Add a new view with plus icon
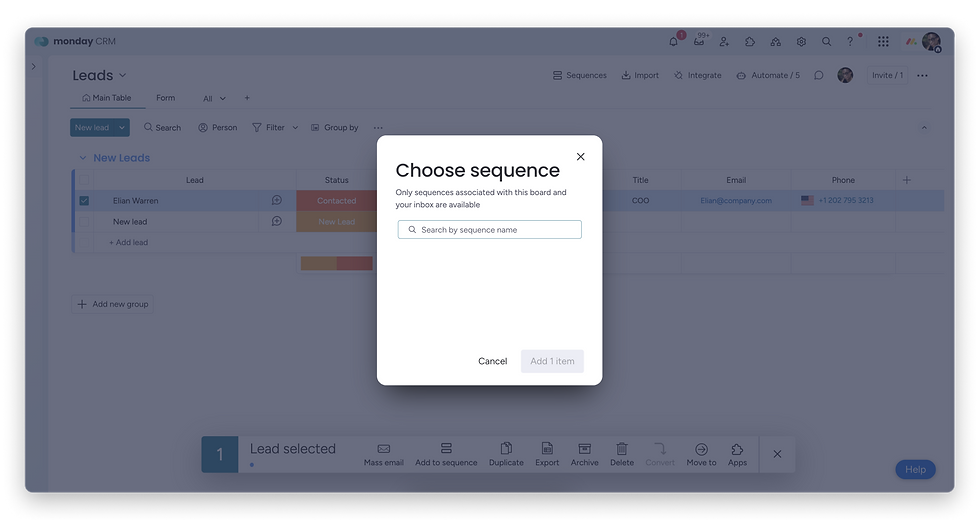The width and height of the screenshot is (980, 520). (247, 98)
